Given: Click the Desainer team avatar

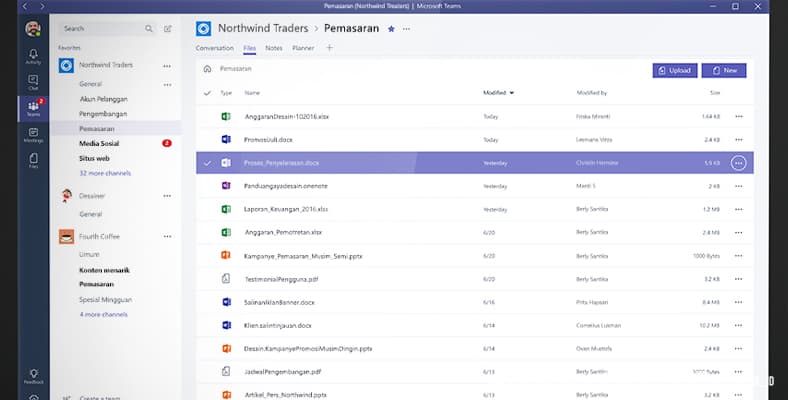Looking at the screenshot, I should click(66, 195).
